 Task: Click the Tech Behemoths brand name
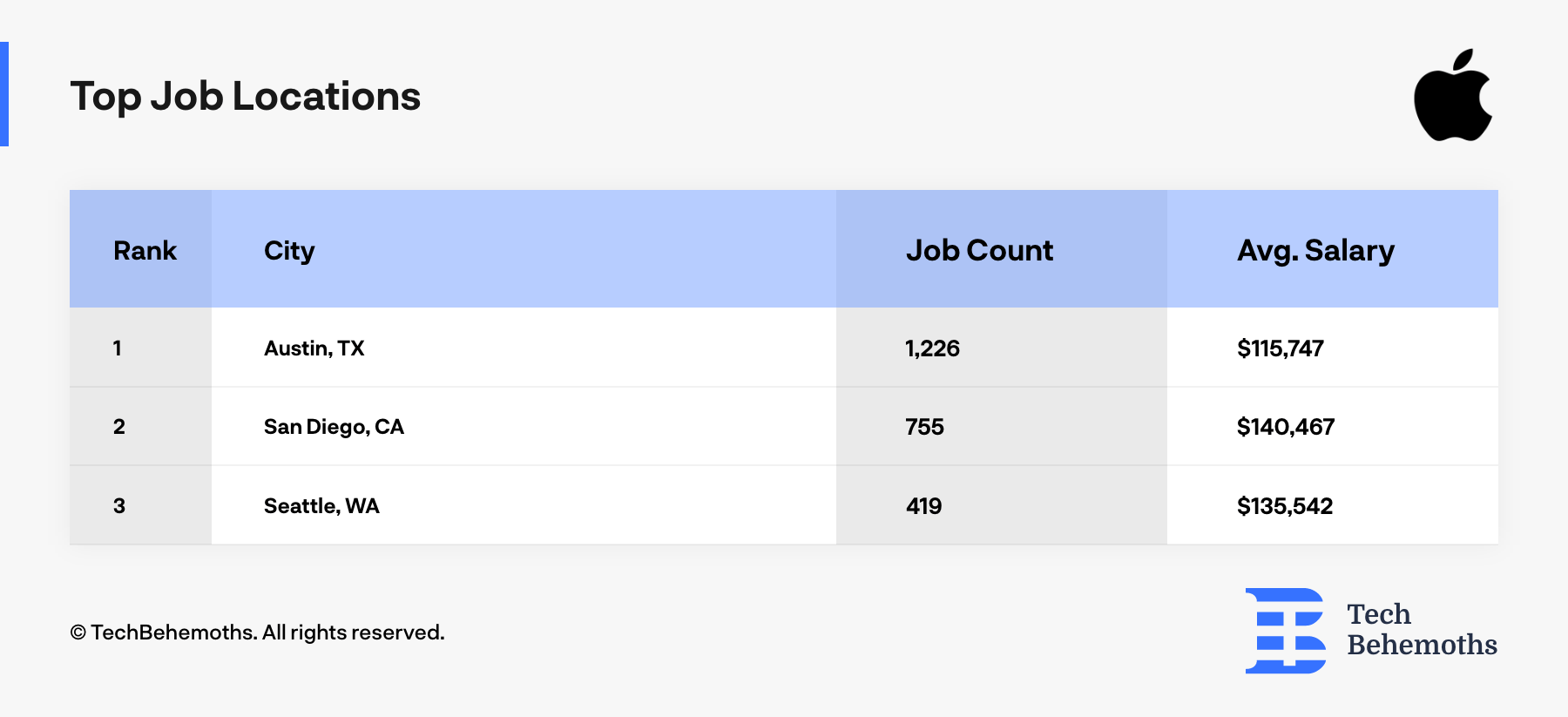1421,629
